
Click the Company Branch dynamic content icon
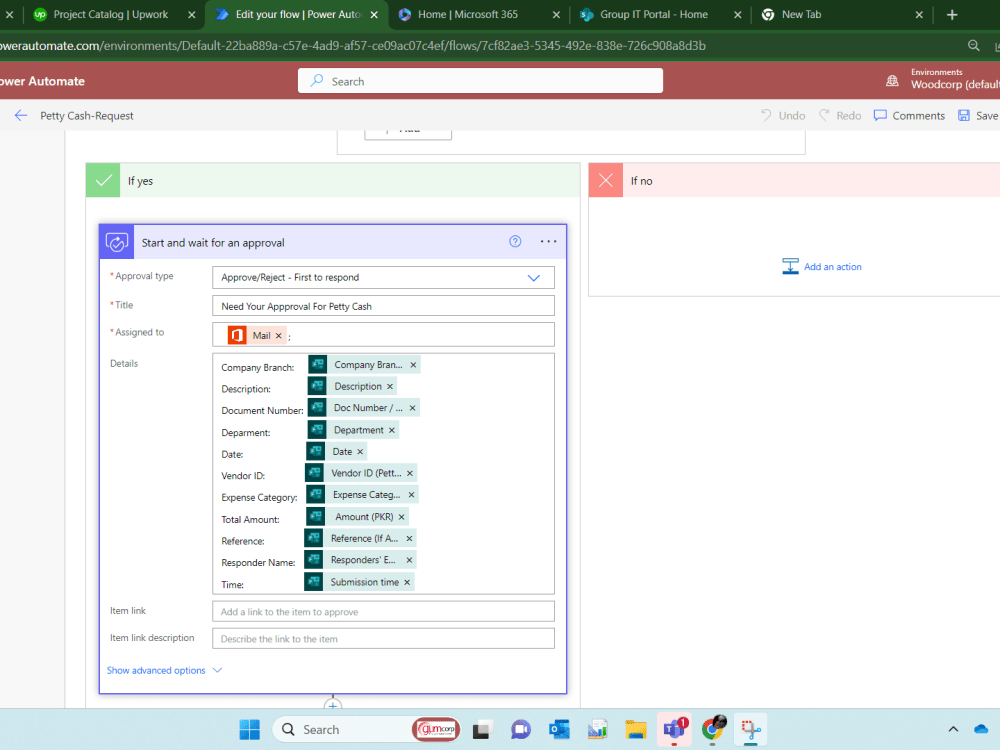[x=318, y=365]
